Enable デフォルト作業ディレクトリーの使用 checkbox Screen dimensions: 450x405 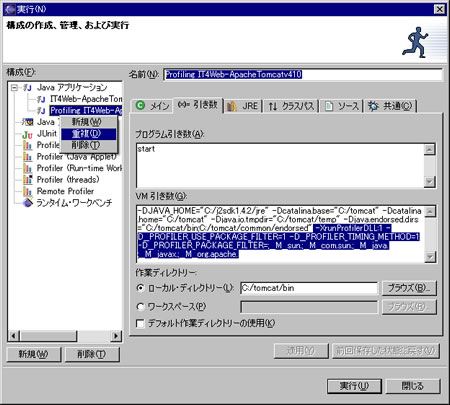[140, 323]
